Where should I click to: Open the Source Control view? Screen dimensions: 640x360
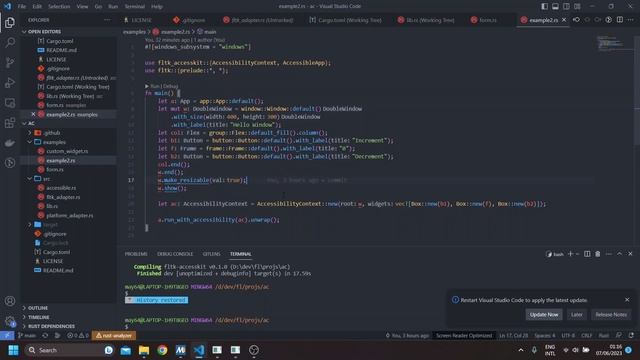coord(10,62)
